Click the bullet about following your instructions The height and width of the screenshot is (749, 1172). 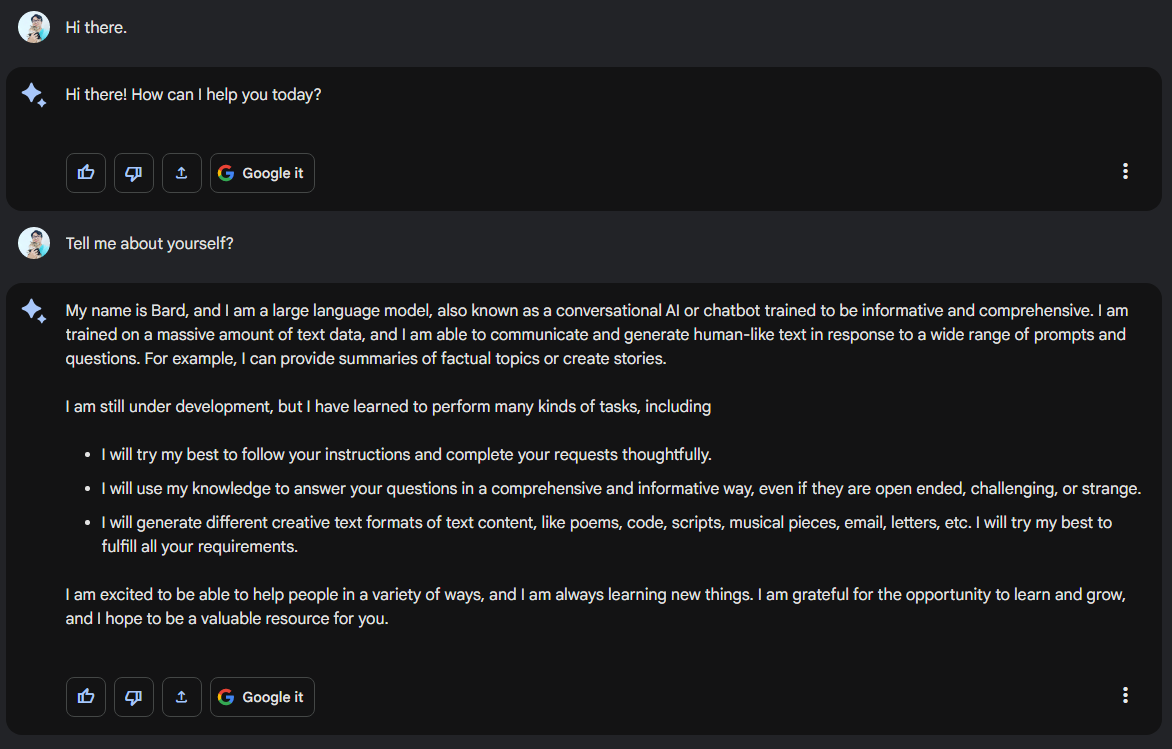(406, 455)
